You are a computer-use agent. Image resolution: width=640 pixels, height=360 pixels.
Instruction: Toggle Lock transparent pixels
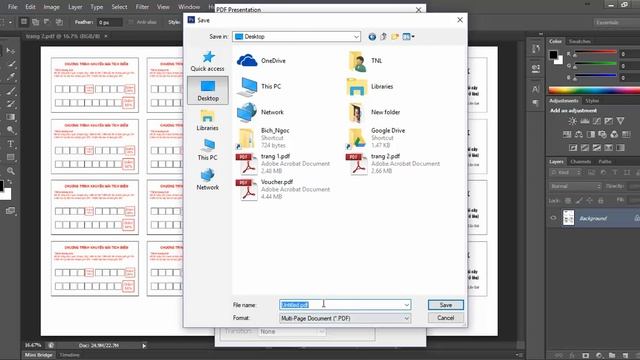pos(568,200)
